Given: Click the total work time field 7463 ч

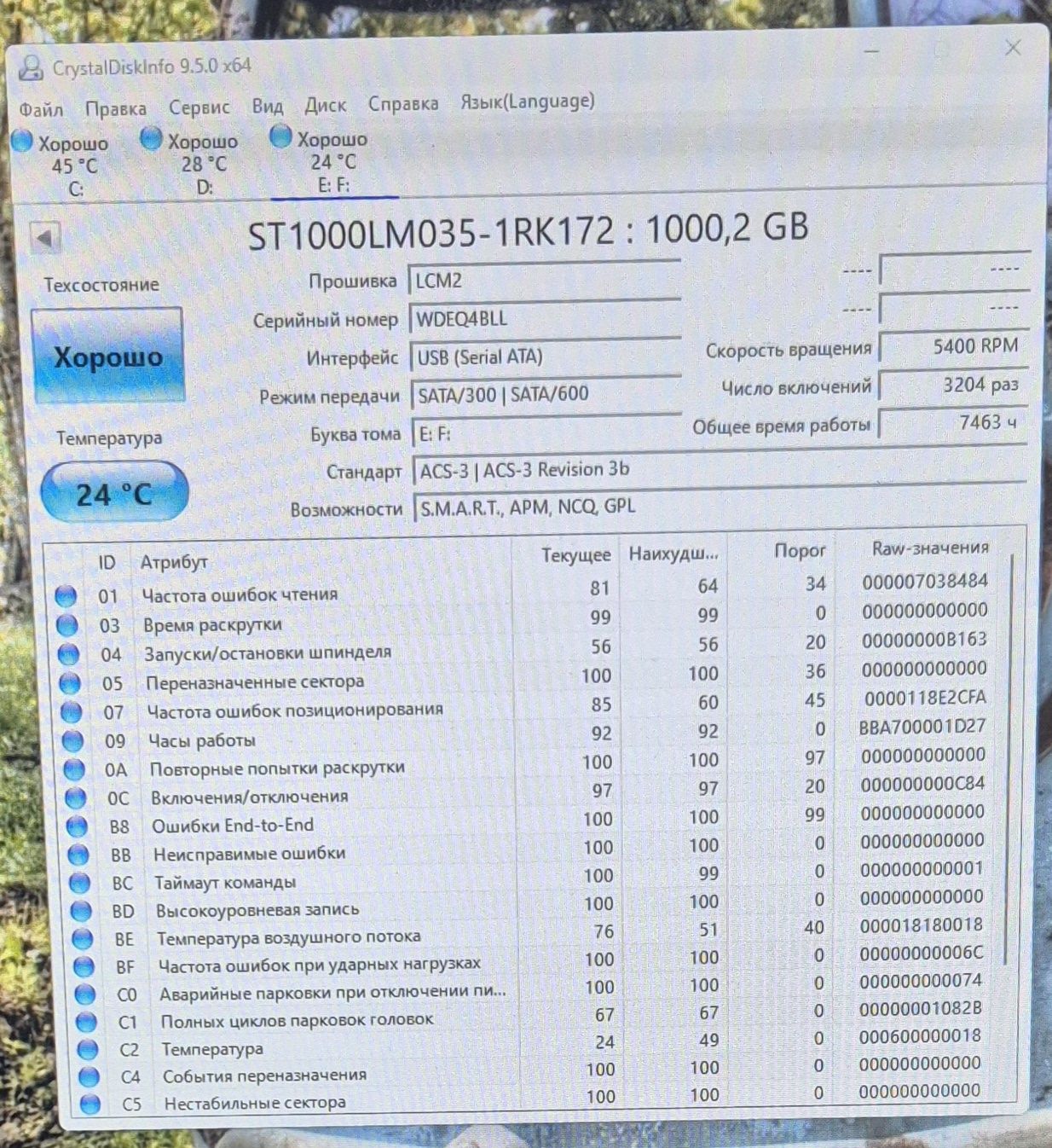Looking at the screenshot, I should [952, 423].
